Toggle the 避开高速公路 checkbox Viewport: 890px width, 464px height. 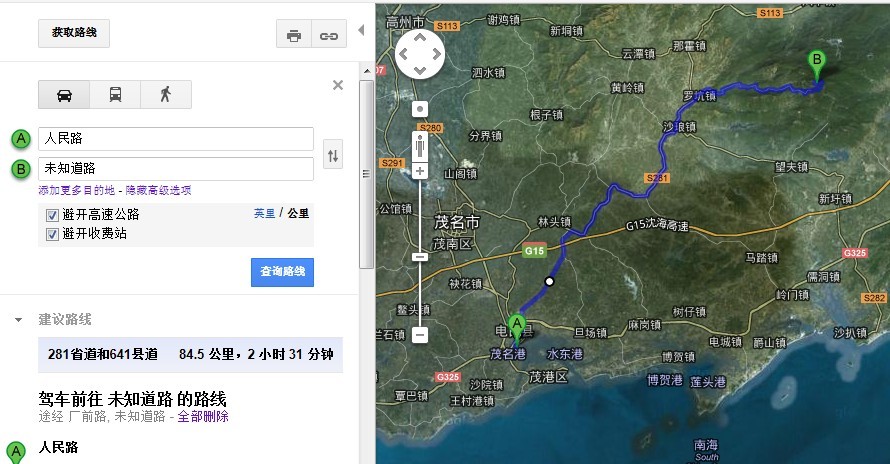(x=52, y=214)
